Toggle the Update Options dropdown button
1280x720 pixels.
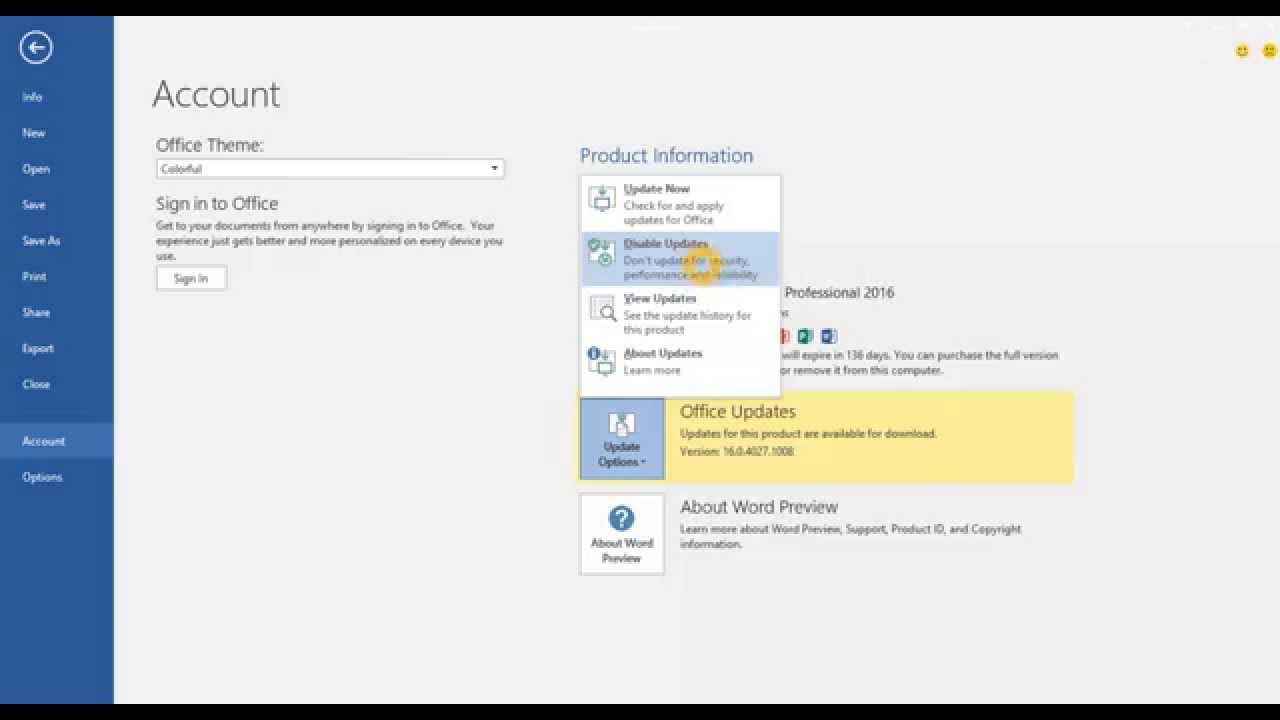[x=622, y=439]
